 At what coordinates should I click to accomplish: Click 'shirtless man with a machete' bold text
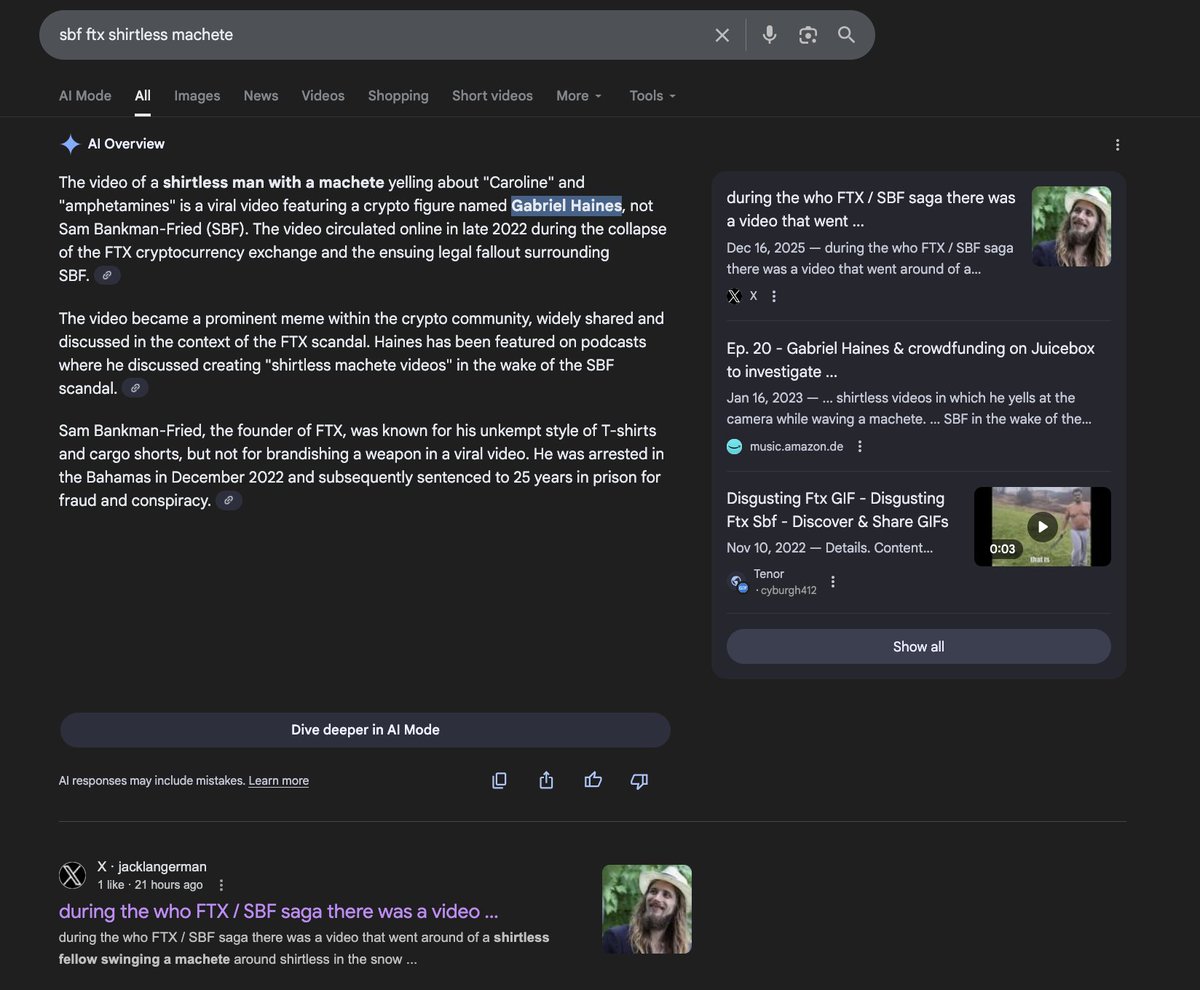pos(274,183)
